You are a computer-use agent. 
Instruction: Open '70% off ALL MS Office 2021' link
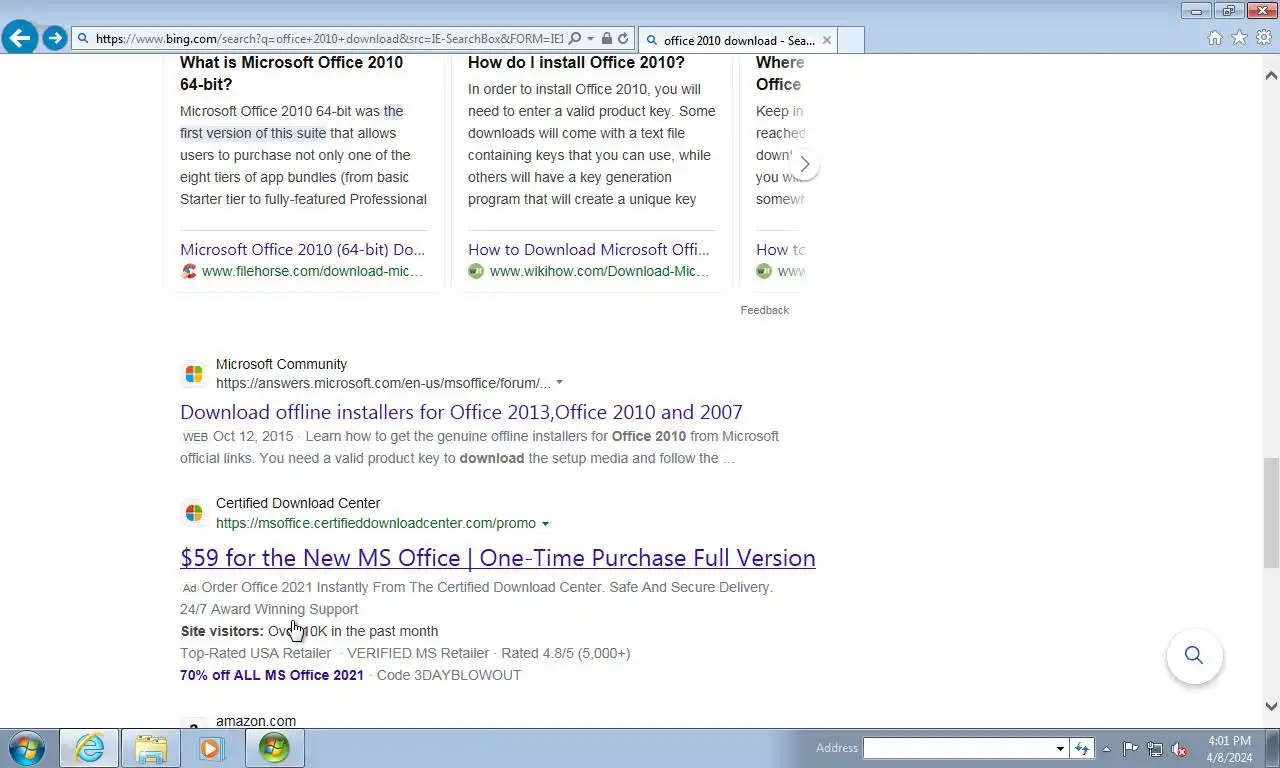pos(272,675)
